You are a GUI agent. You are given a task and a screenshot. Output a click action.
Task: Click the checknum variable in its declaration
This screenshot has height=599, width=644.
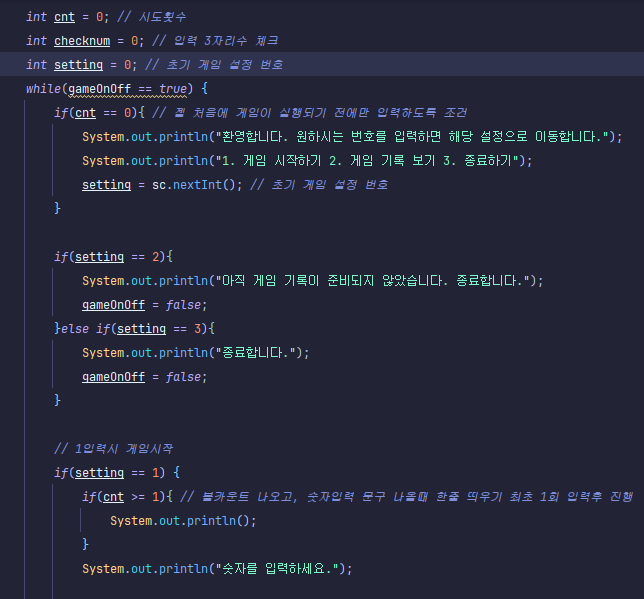coord(82,41)
